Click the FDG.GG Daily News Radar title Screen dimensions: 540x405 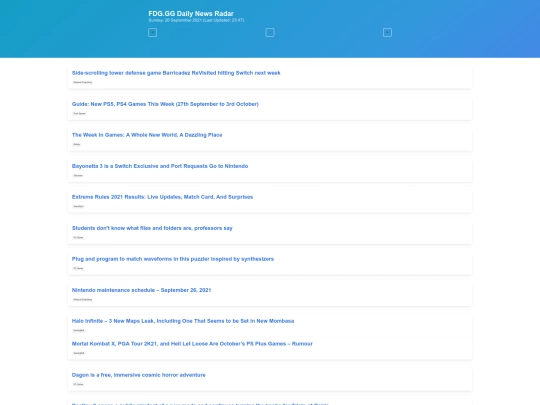(191, 13)
